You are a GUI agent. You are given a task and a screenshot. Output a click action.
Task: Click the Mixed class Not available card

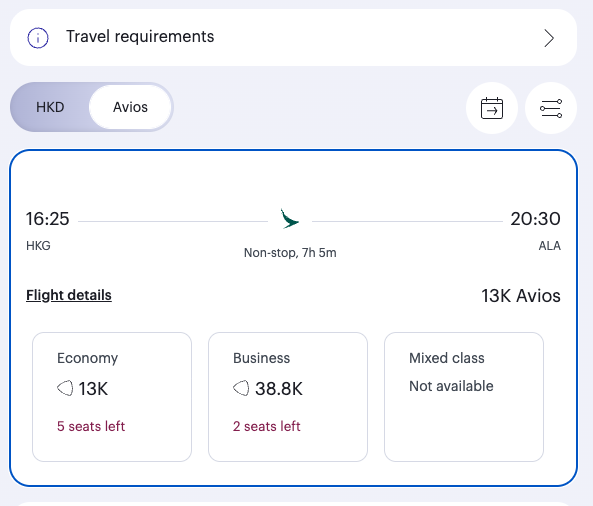pos(464,397)
